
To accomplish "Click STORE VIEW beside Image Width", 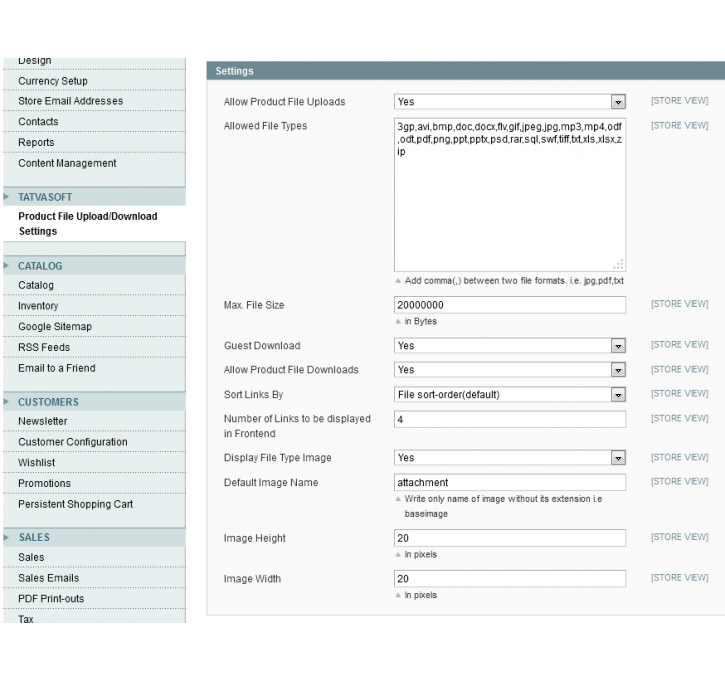I will tap(679, 578).
